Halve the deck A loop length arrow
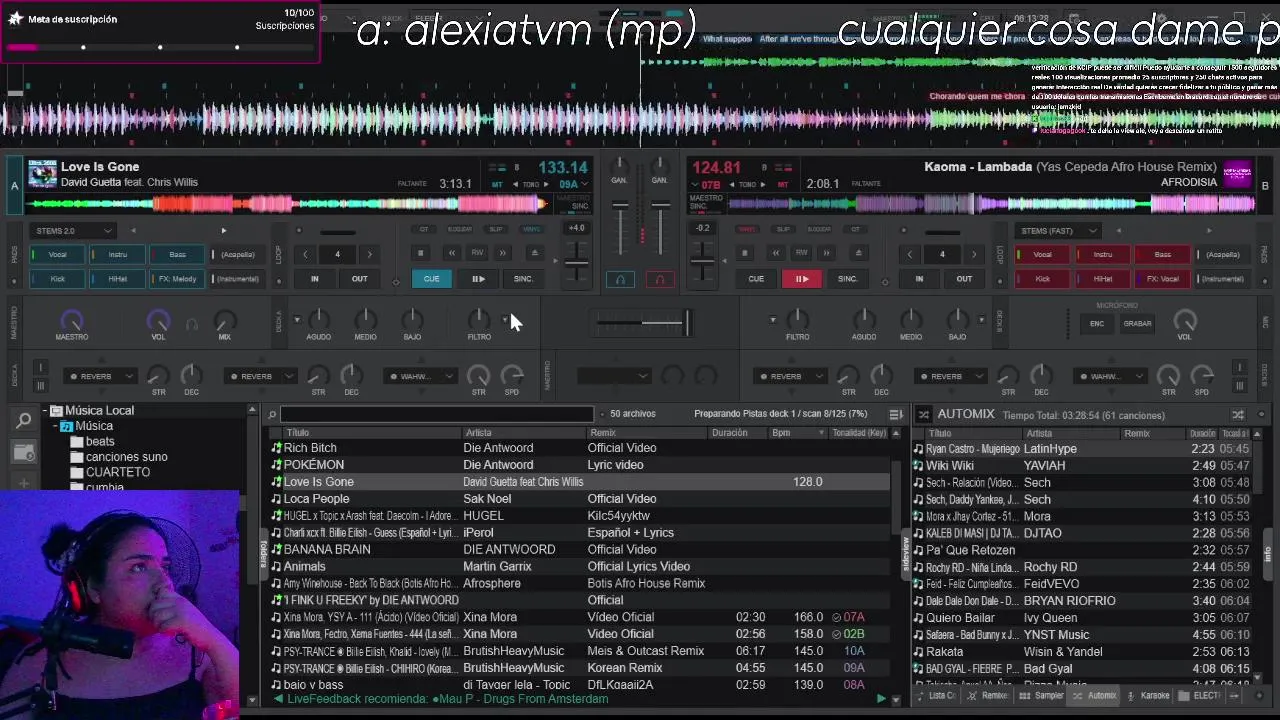 (306, 254)
